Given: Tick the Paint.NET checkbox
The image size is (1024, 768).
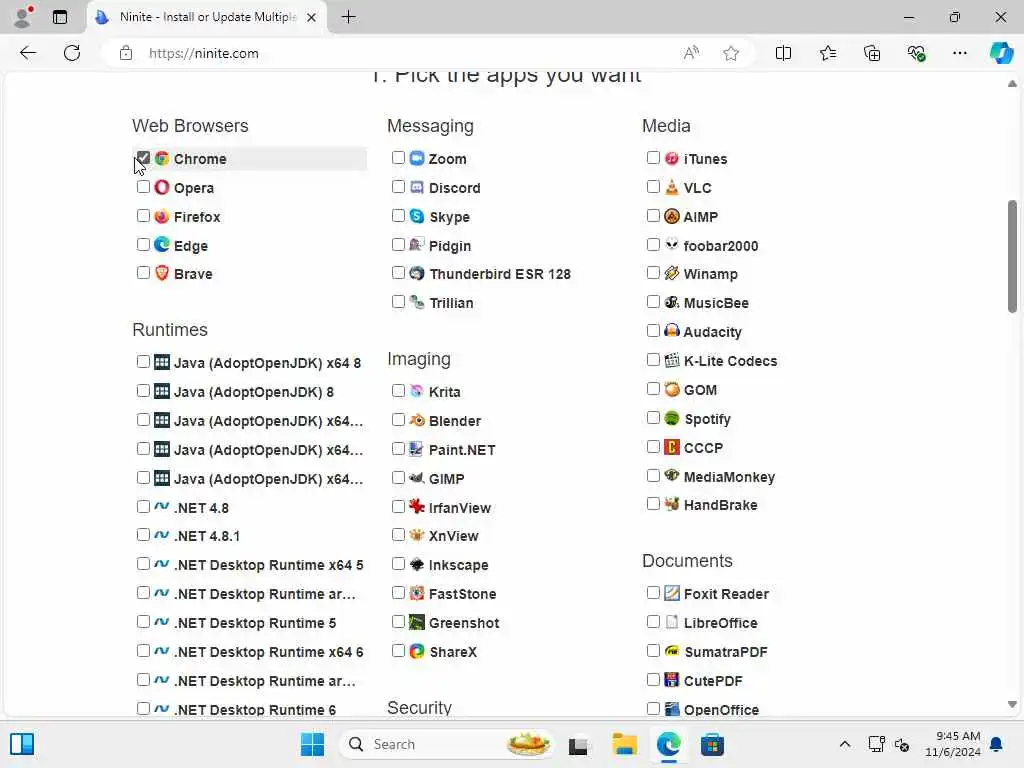Looking at the screenshot, I should [398, 449].
